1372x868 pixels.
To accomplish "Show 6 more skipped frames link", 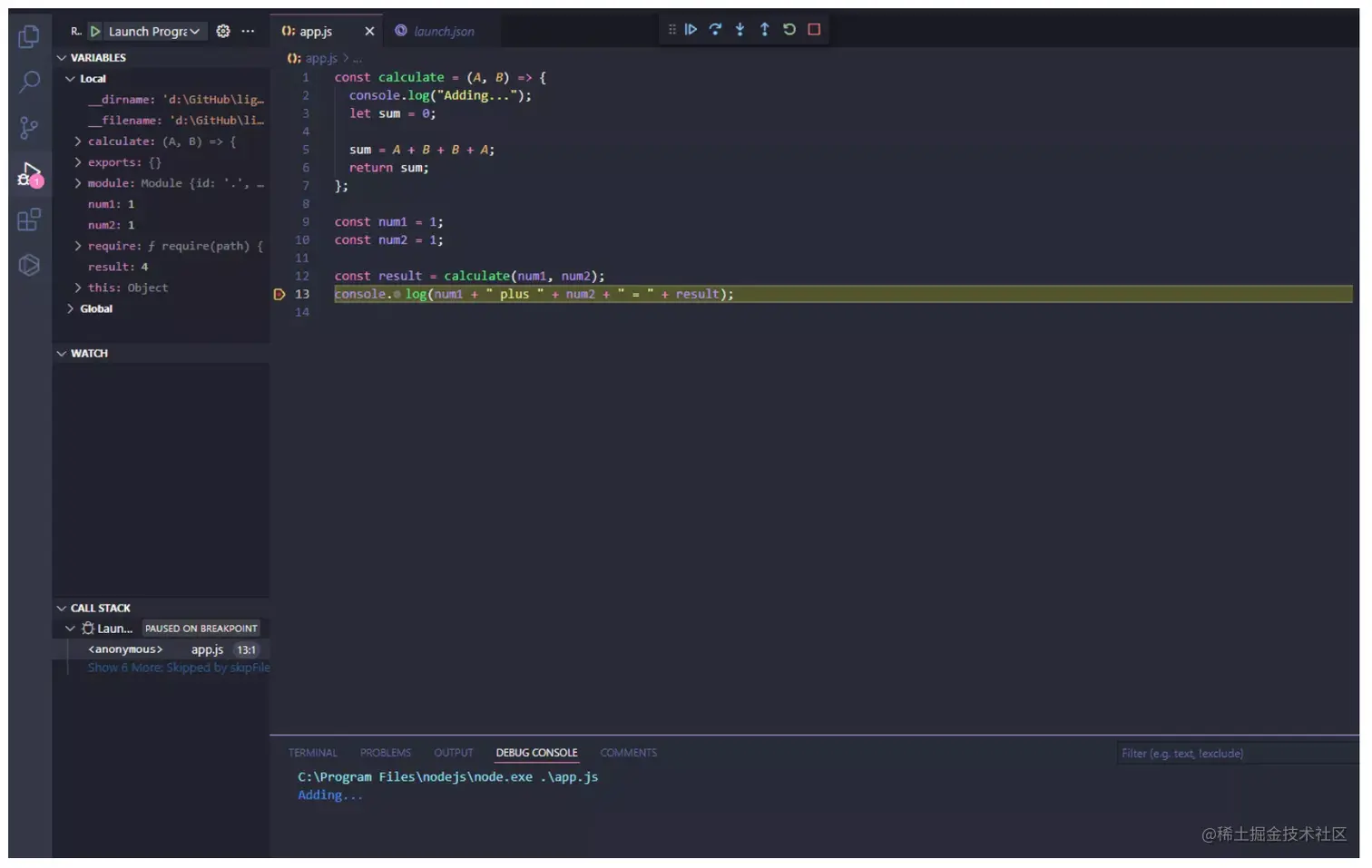I will pyautogui.click(x=179, y=668).
